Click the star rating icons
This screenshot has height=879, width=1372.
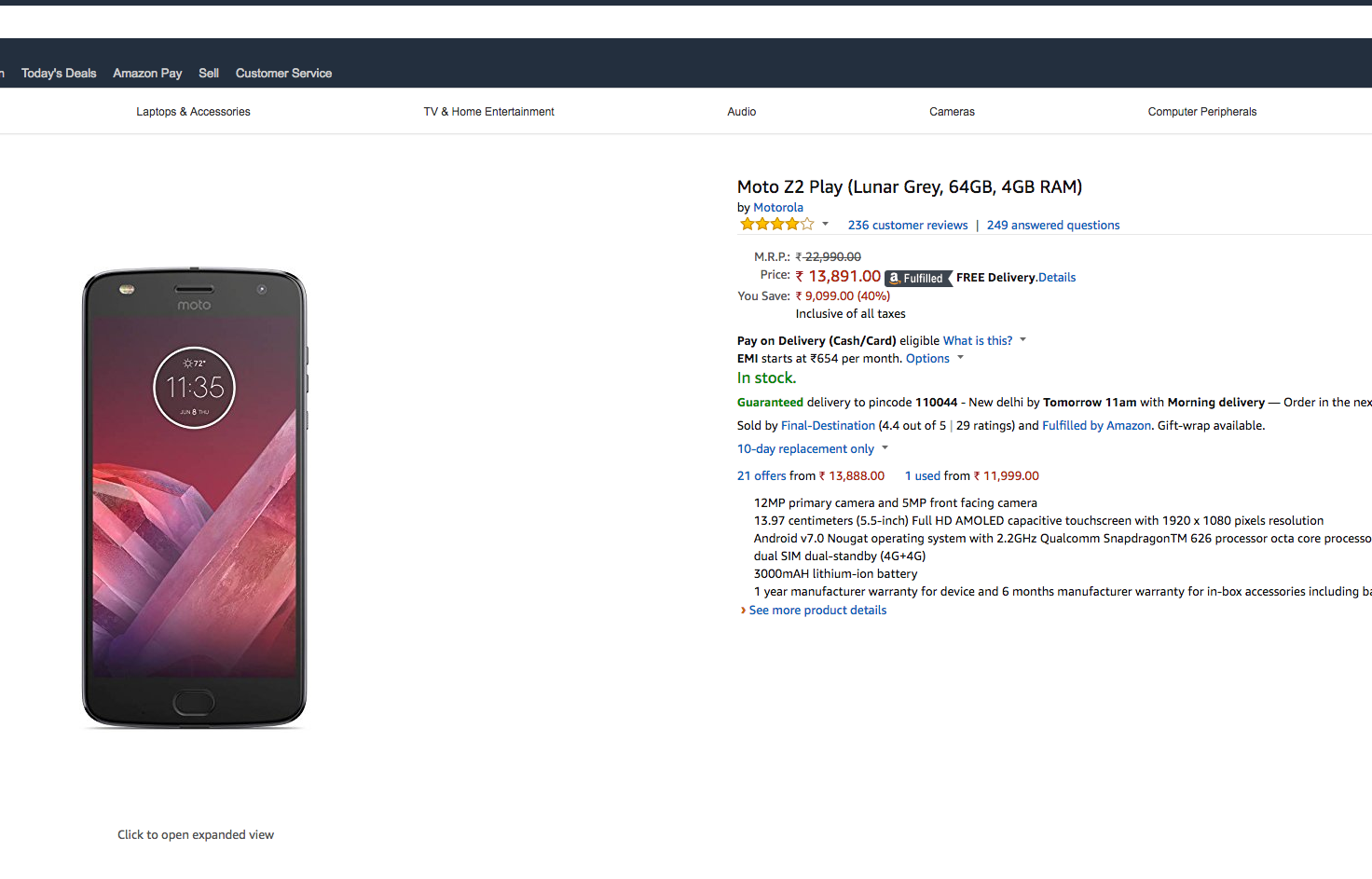click(x=776, y=225)
